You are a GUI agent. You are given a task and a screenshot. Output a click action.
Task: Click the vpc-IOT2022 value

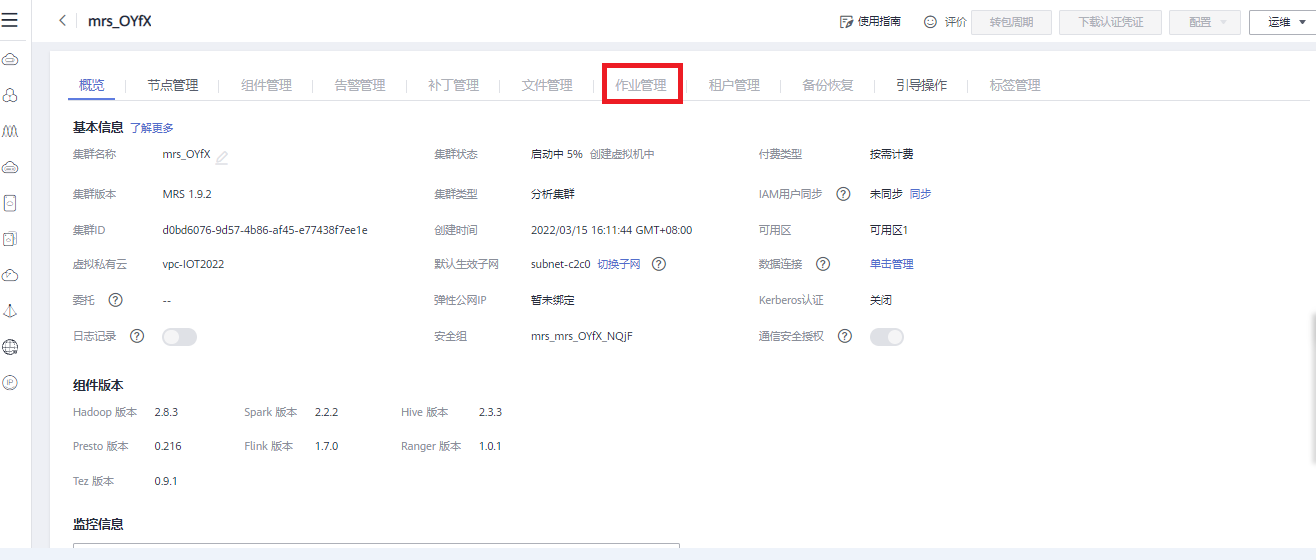pos(194,264)
